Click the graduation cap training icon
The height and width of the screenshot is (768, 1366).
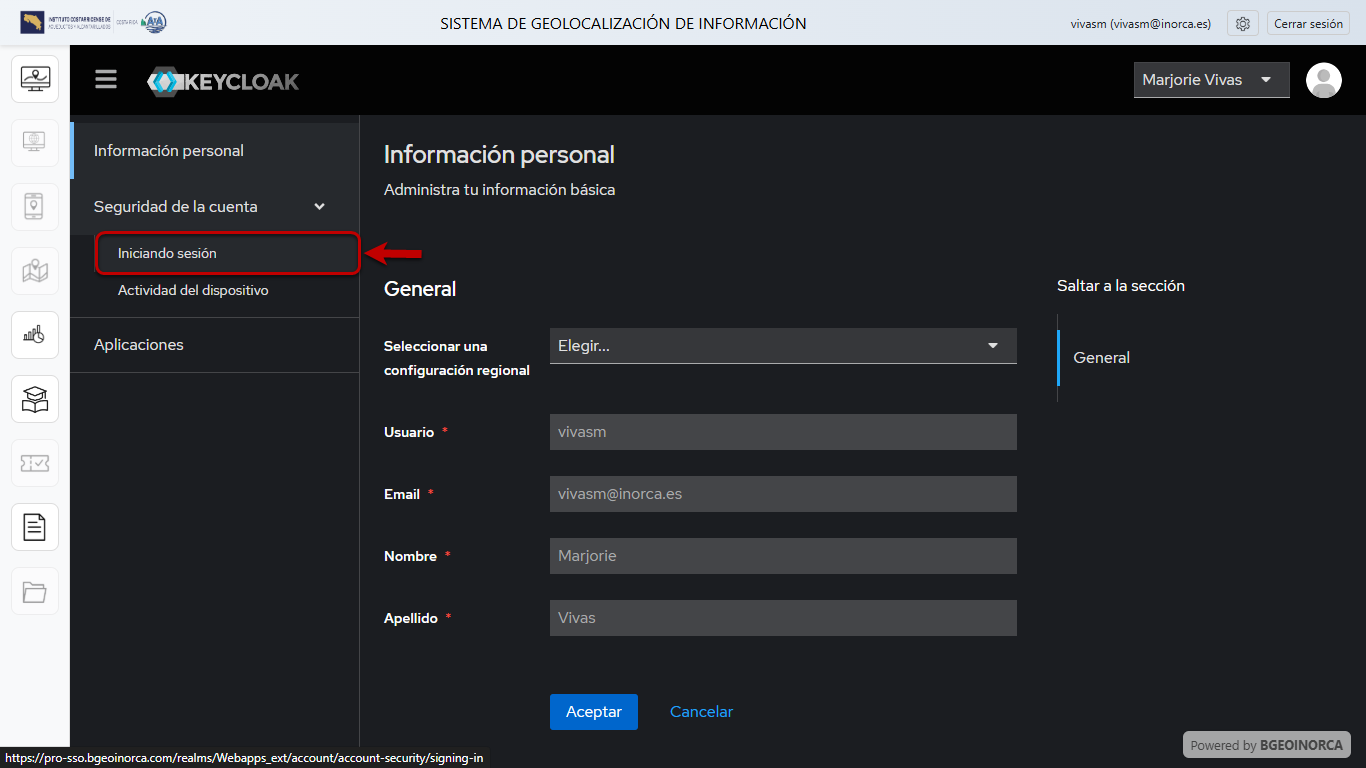(35, 399)
